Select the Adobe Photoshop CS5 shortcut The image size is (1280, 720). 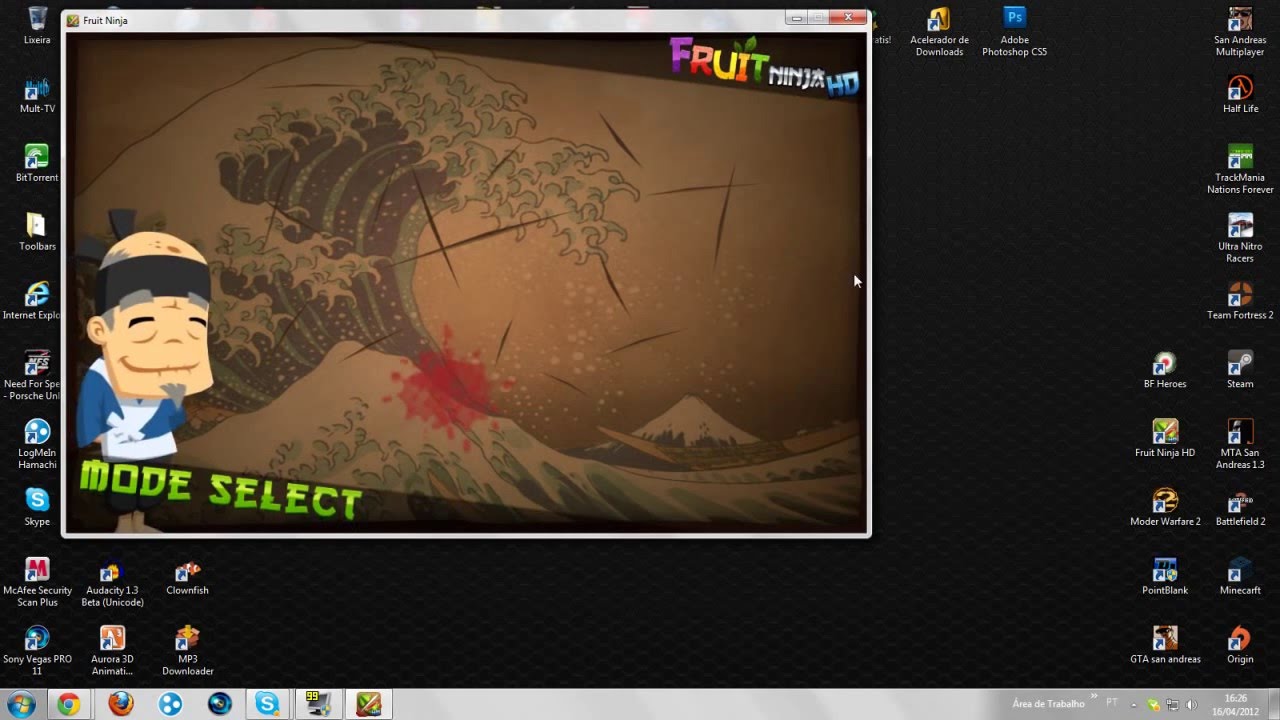[x=1014, y=32]
